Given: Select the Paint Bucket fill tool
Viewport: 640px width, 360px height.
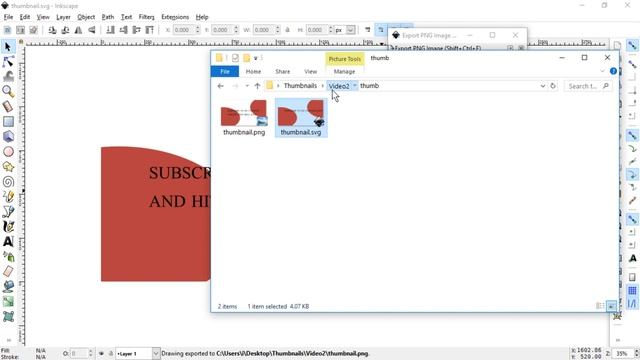Looking at the screenshot, I should click(x=8, y=287).
